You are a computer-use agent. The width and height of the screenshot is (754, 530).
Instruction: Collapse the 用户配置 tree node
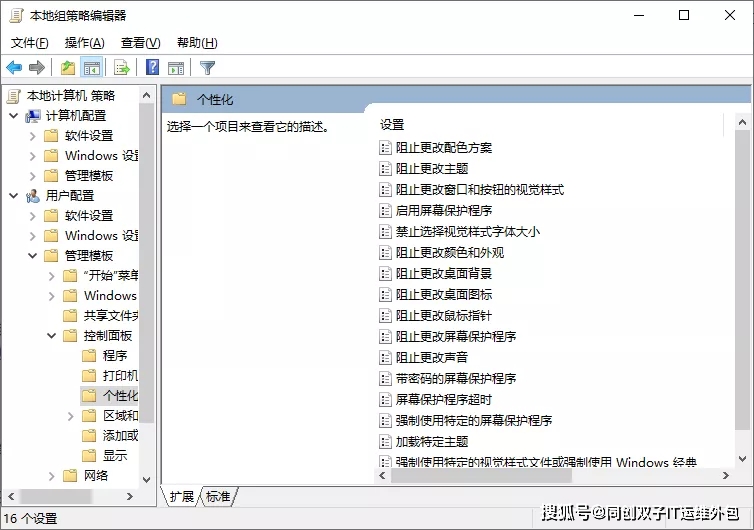point(14,196)
